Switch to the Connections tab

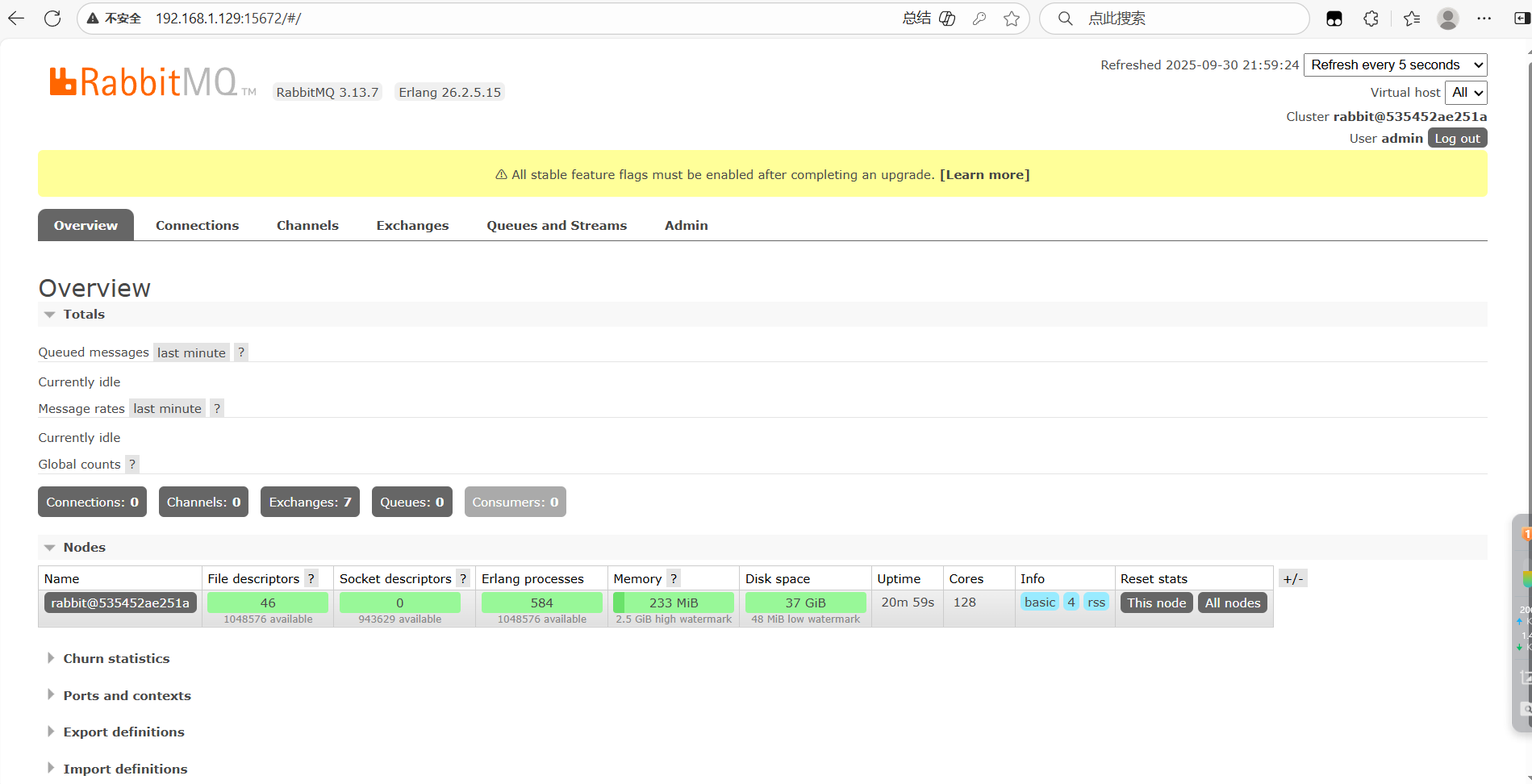click(x=197, y=225)
